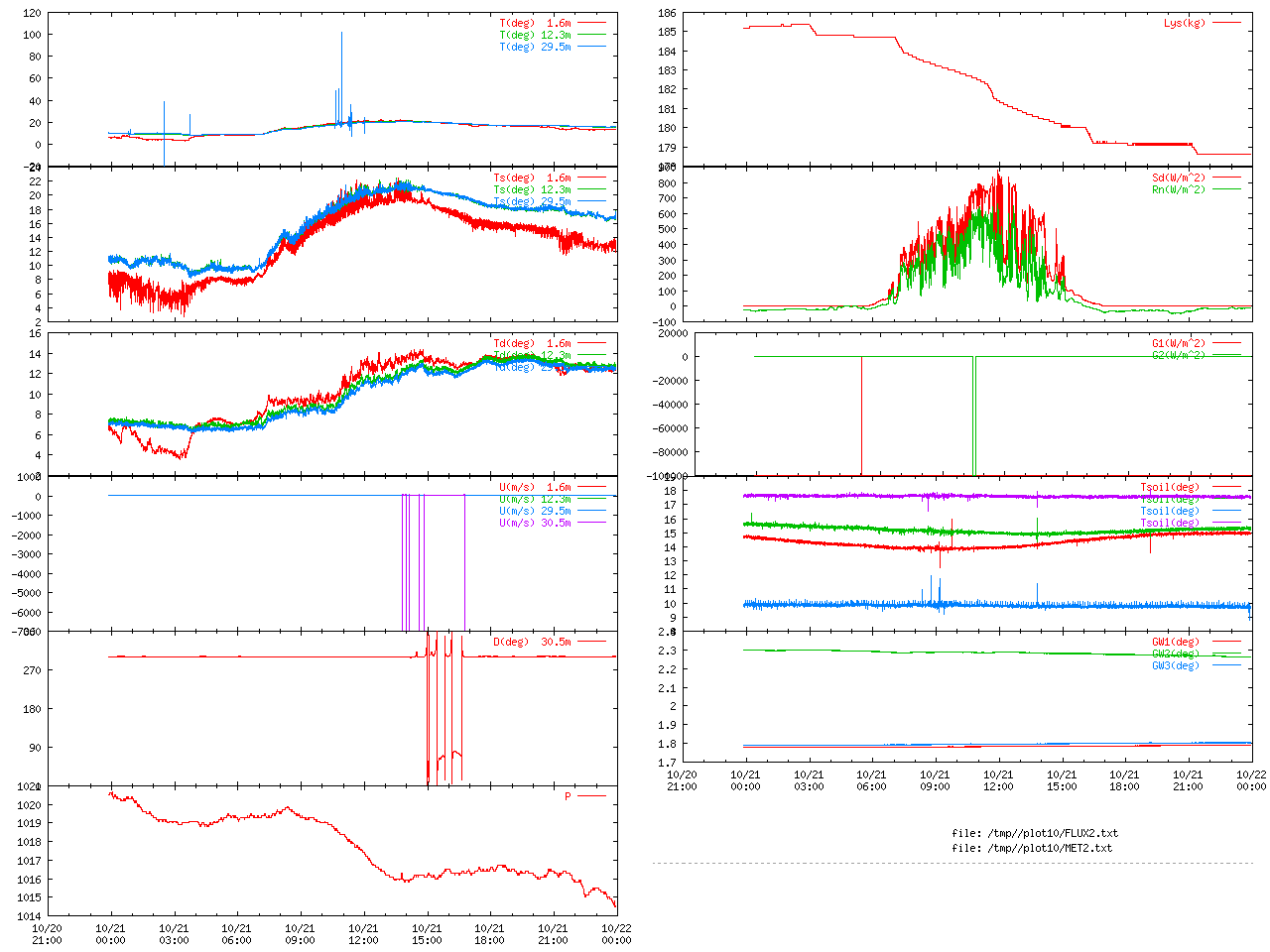Click the pressure P legend entry
Screen dimensions: 1270x952
coord(568,796)
